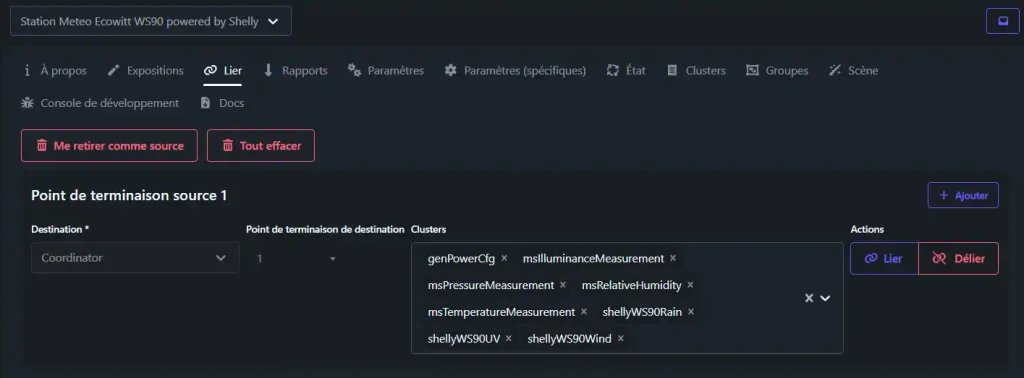This screenshot has width=1024, height=378.
Task: Remove msIlluminanceMeasurement cluster tag
Action: pos(673,259)
